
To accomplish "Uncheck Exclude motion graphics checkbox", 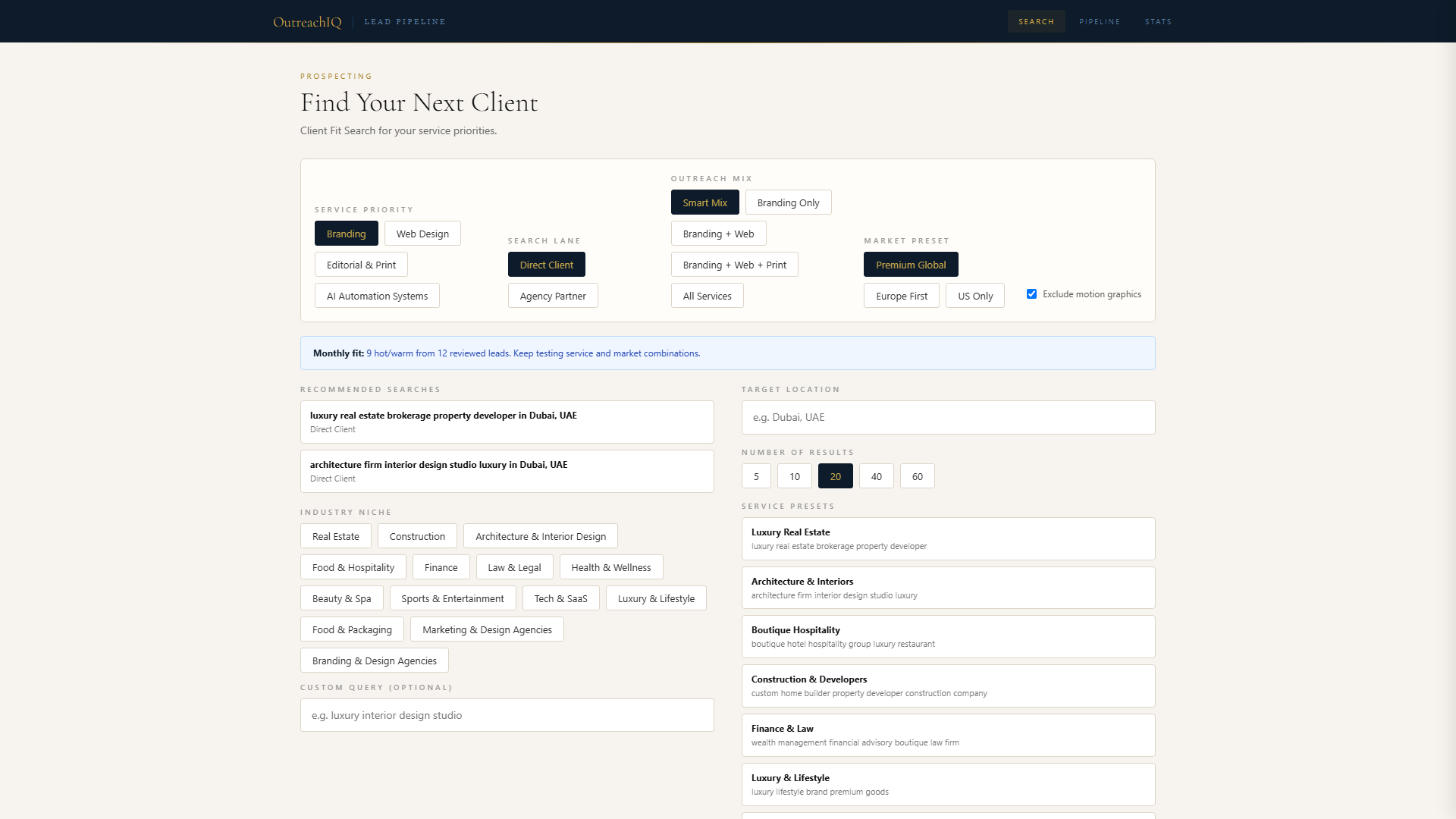I will pos(1031,294).
